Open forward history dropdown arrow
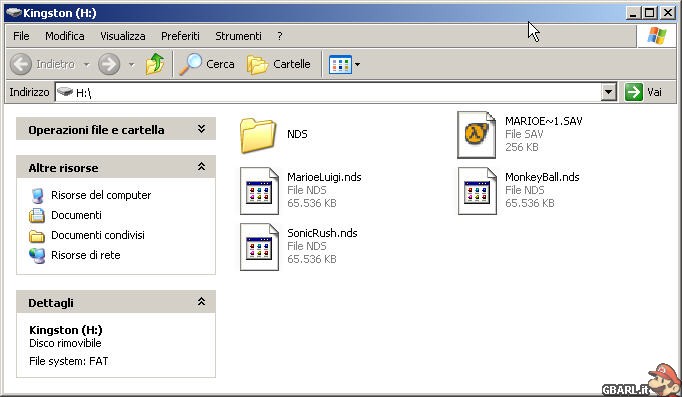682x397 pixels. tap(131, 65)
